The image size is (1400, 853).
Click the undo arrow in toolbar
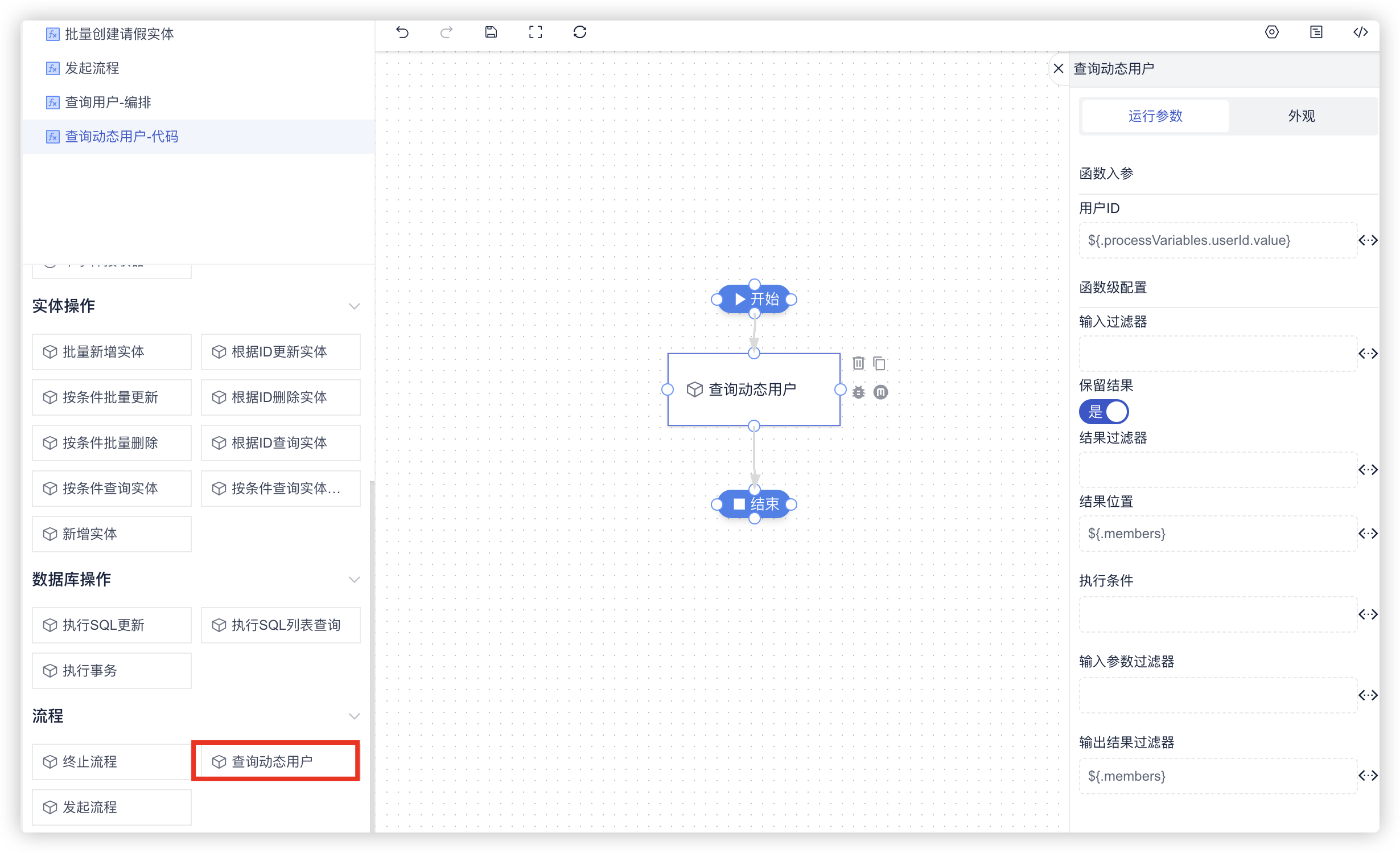[402, 32]
